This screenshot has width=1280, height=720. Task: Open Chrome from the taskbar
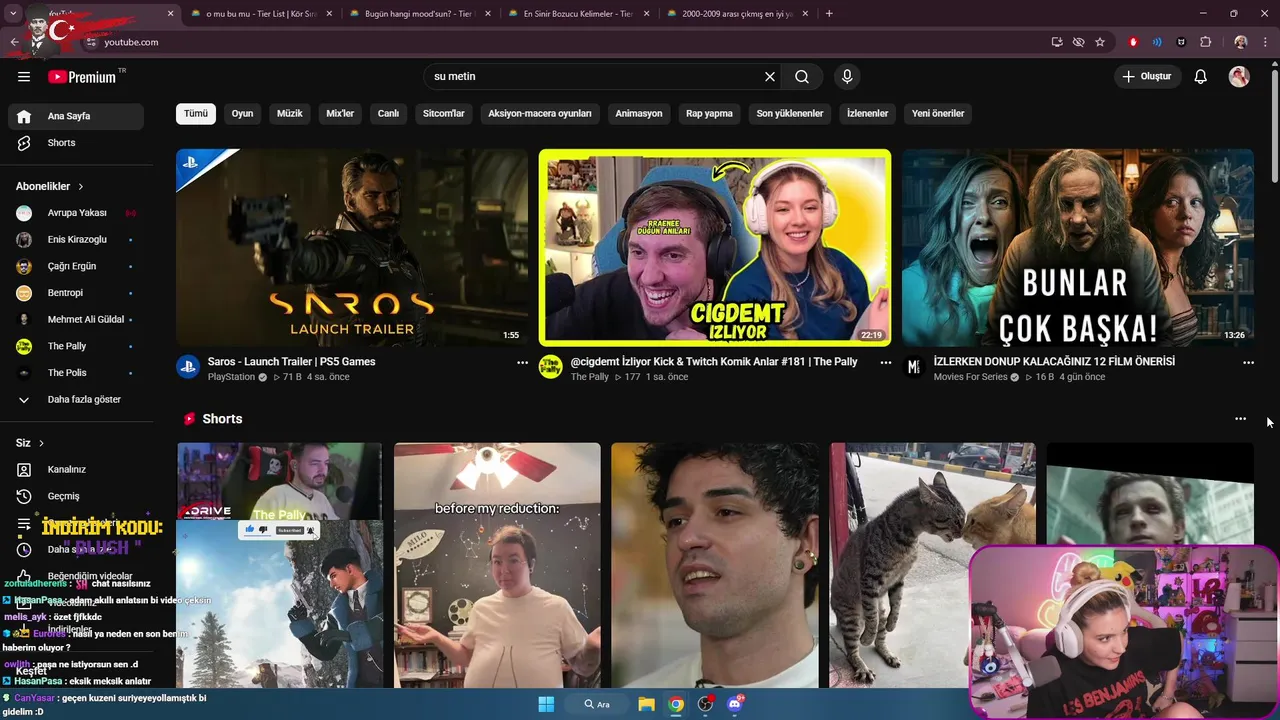[676, 704]
